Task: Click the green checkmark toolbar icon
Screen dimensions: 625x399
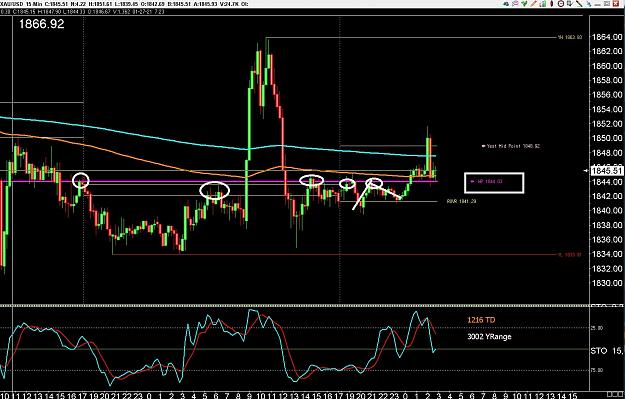Action: pos(524,4)
